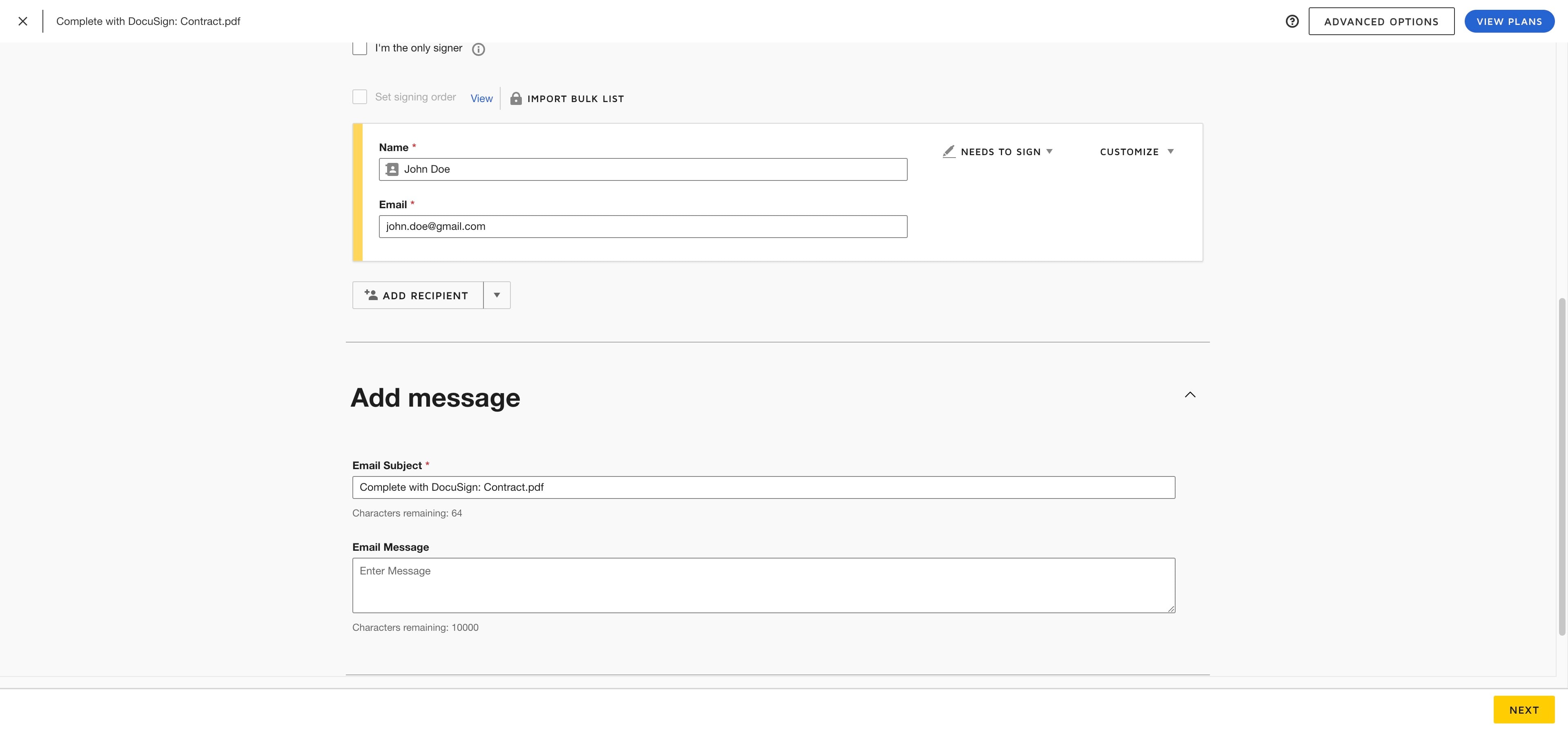Close the envelope with the X icon
The image size is (1568, 730).
[x=22, y=21]
